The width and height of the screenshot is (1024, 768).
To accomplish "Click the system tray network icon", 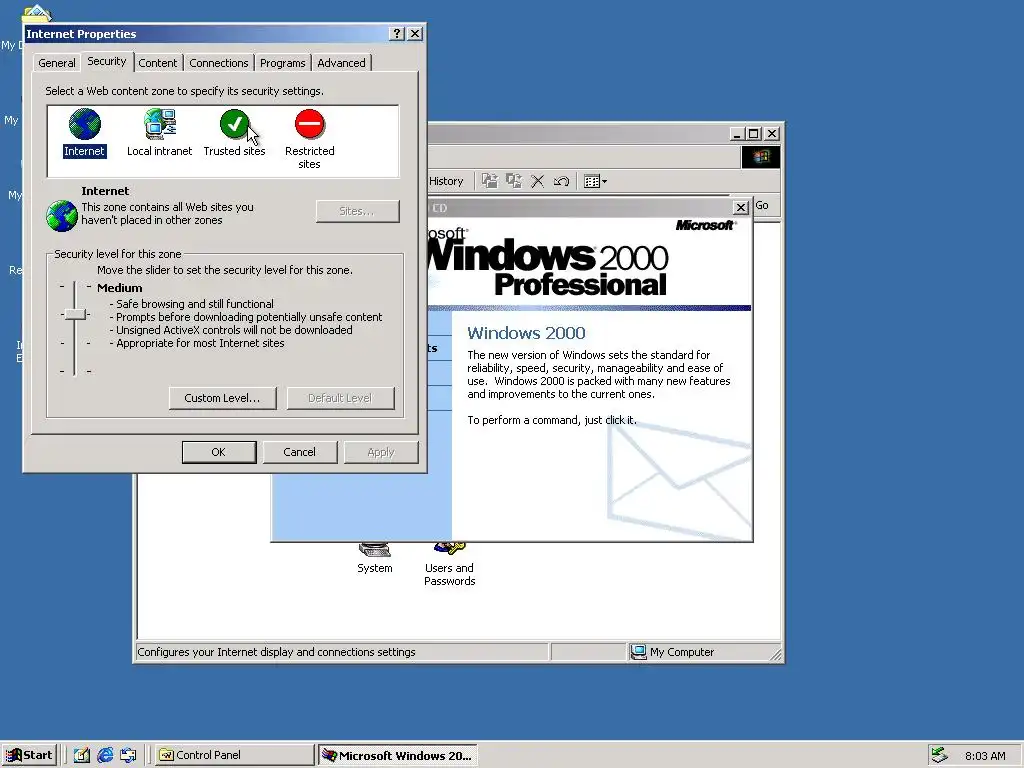I will (x=940, y=755).
